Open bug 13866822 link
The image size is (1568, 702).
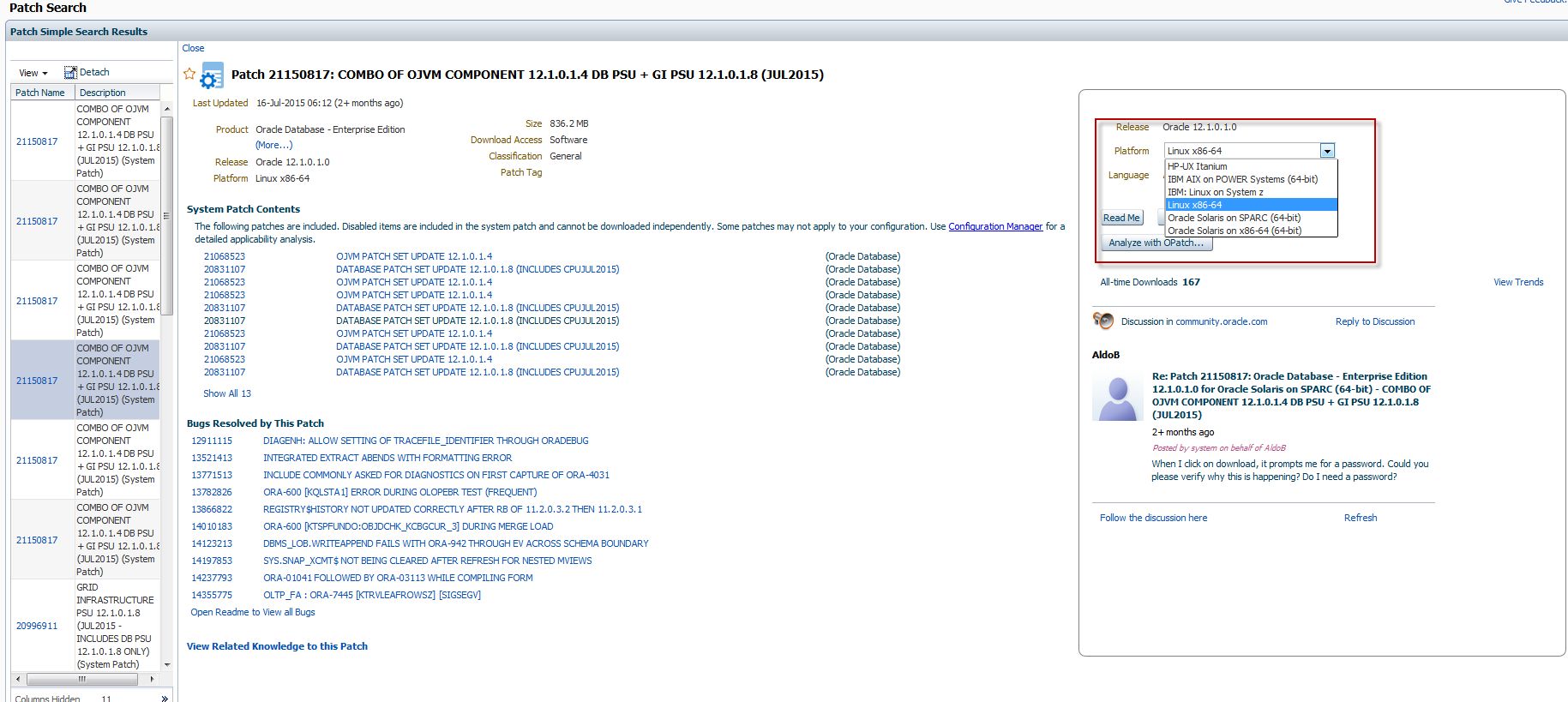pyautogui.click(x=212, y=509)
